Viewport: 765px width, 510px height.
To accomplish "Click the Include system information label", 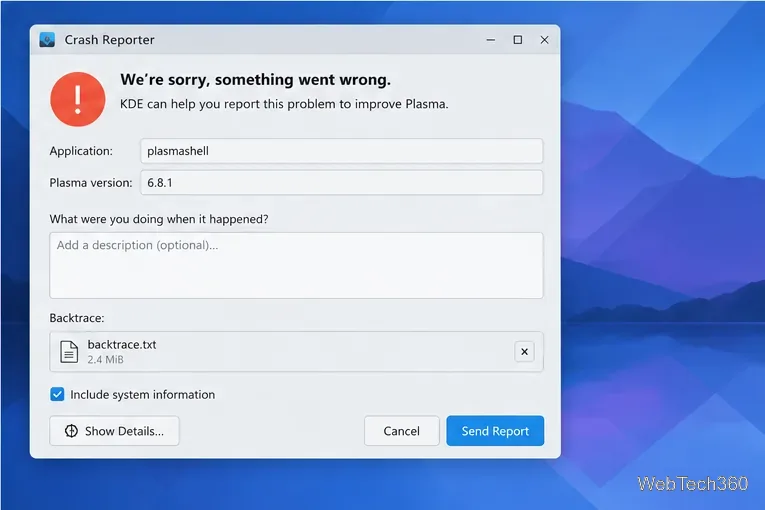I will [x=142, y=394].
